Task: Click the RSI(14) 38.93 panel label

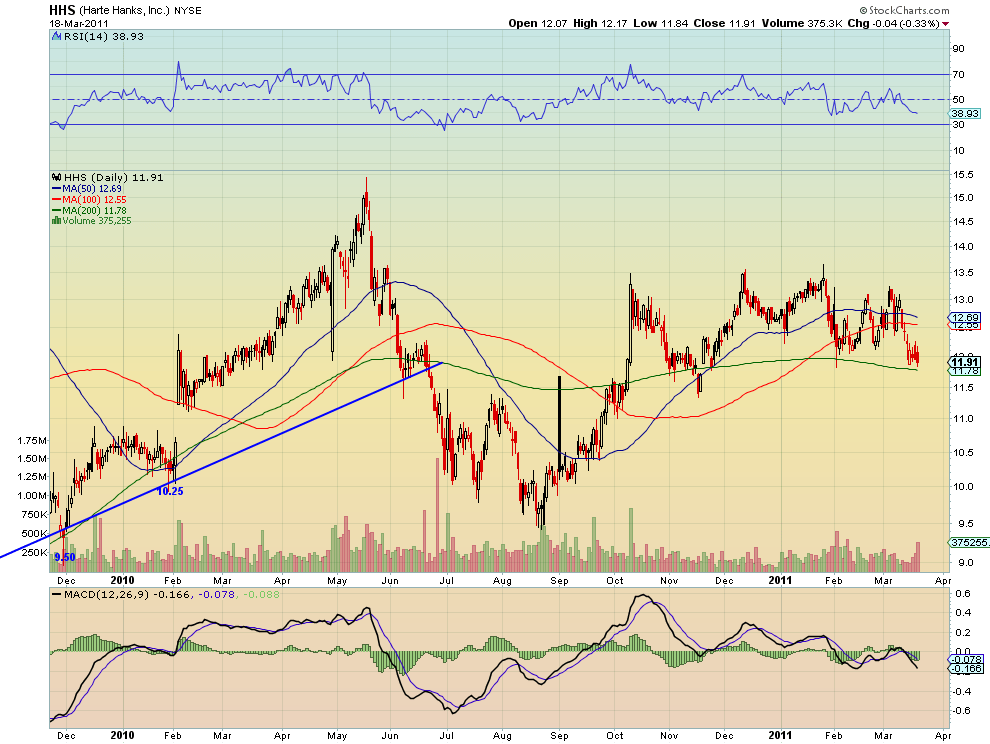Action: coord(104,37)
